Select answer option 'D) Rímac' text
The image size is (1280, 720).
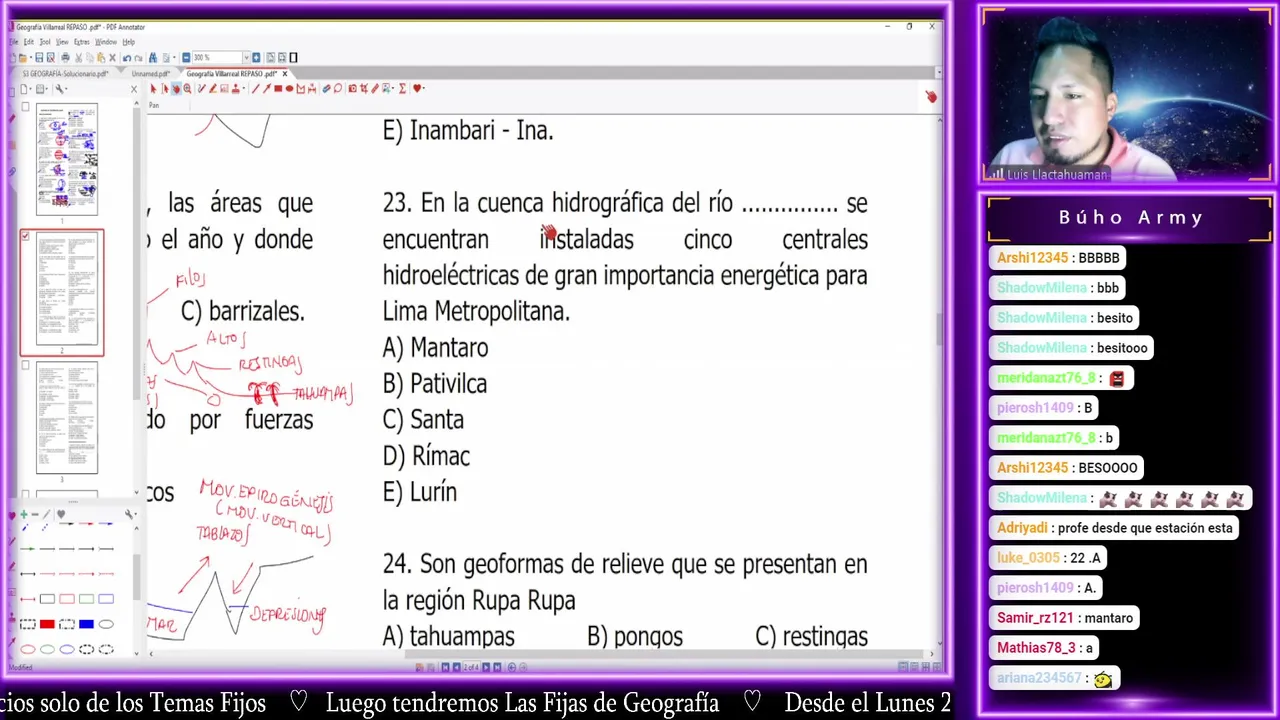point(426,456)
